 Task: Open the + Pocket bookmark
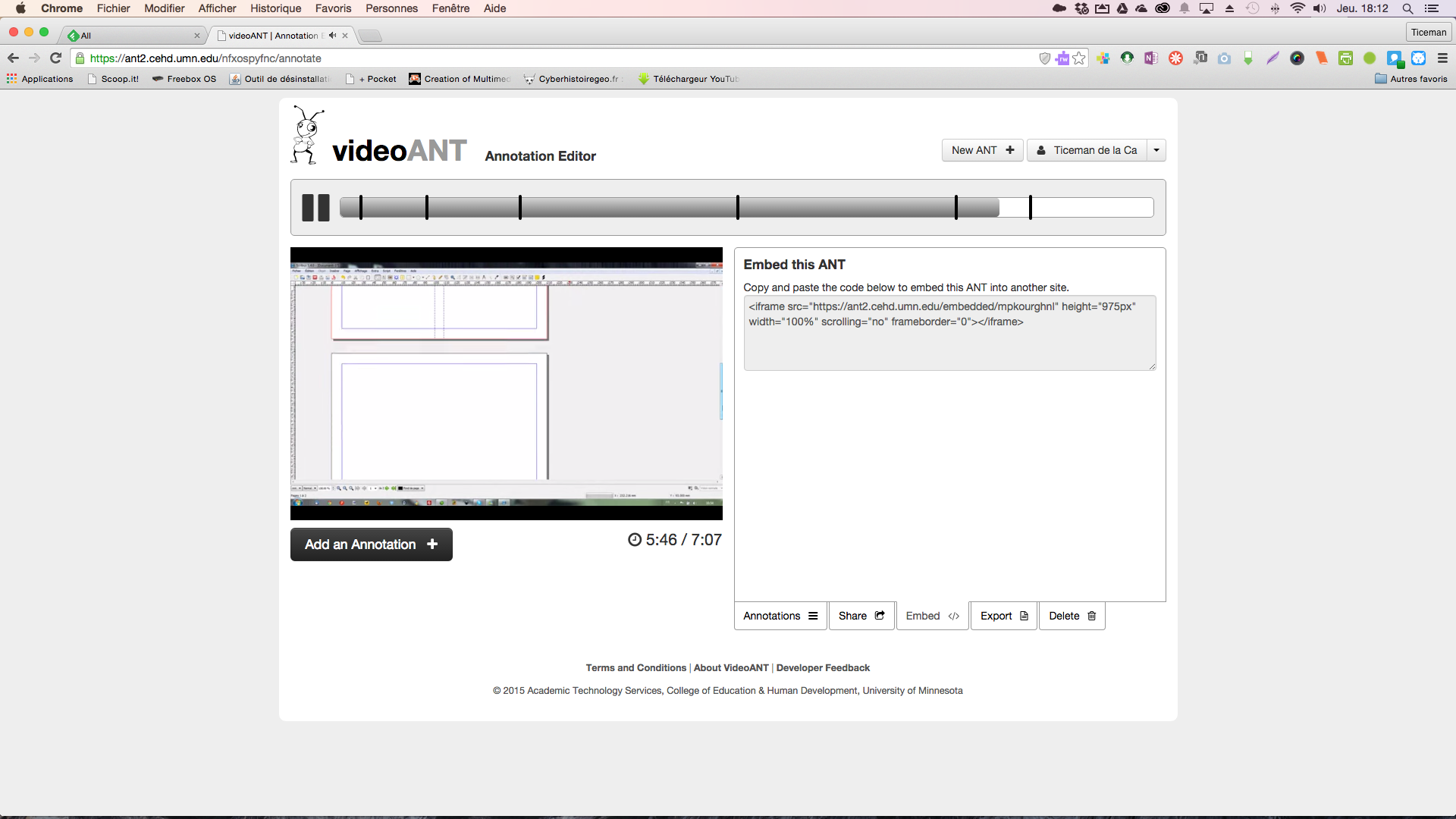[x=371, y=79]
